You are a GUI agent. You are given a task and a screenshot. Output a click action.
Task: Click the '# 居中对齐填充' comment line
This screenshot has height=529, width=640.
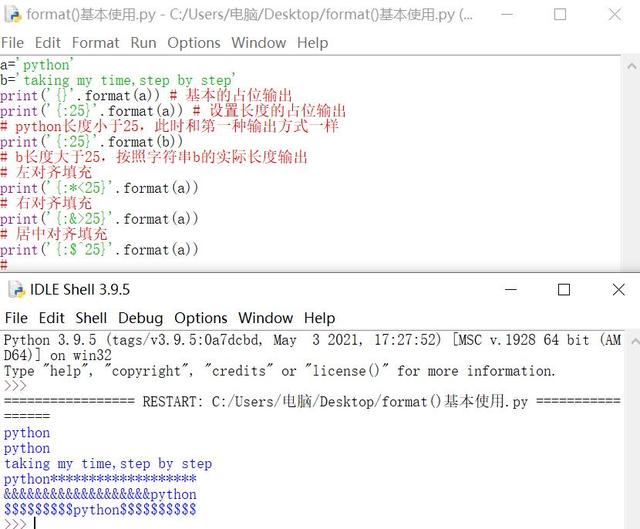53,234
